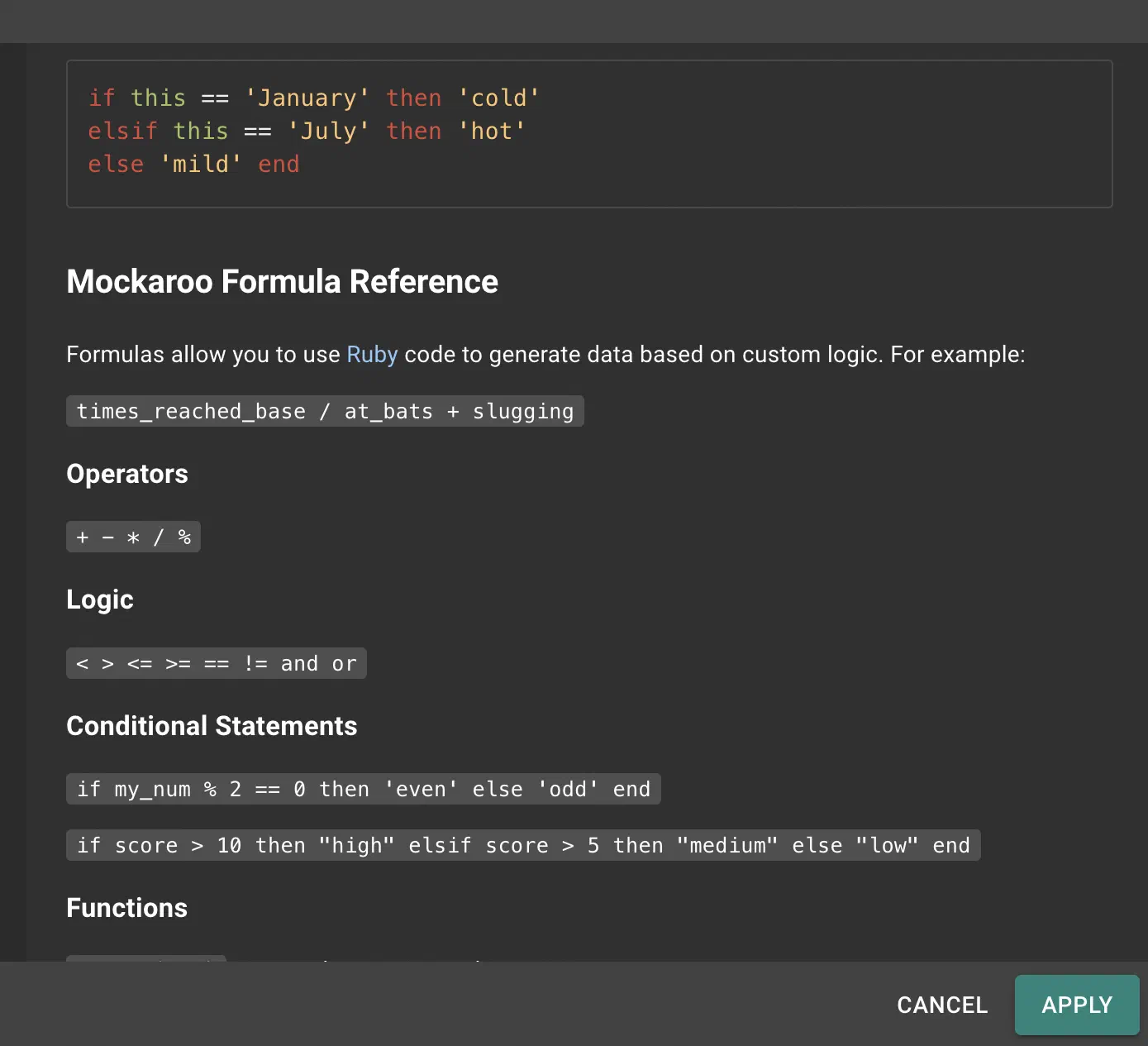Select the my_num even/odd conditional example
Screen dimensions: 1148x1046
[364, 789]
